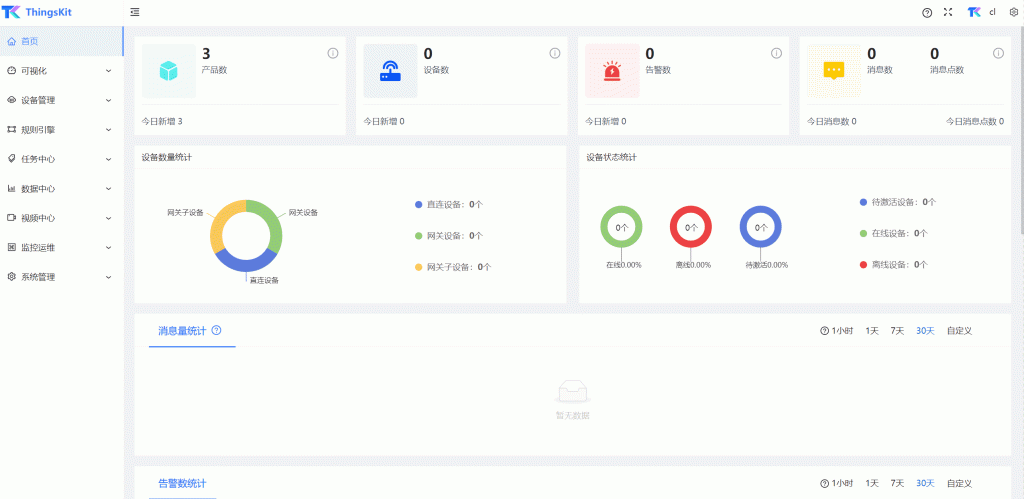The width and height of the screenshot is (1024, 499).
Task: Toggle 网关设备 legend item in device chart
Action: coord(449,236)
